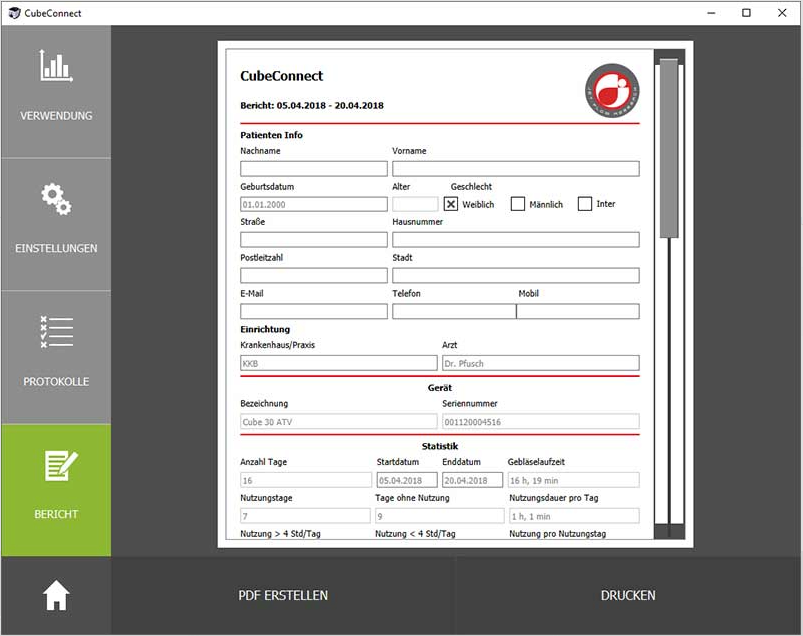803x636 pixels.
Task: Click the red logo in report header
Action: 612,90
